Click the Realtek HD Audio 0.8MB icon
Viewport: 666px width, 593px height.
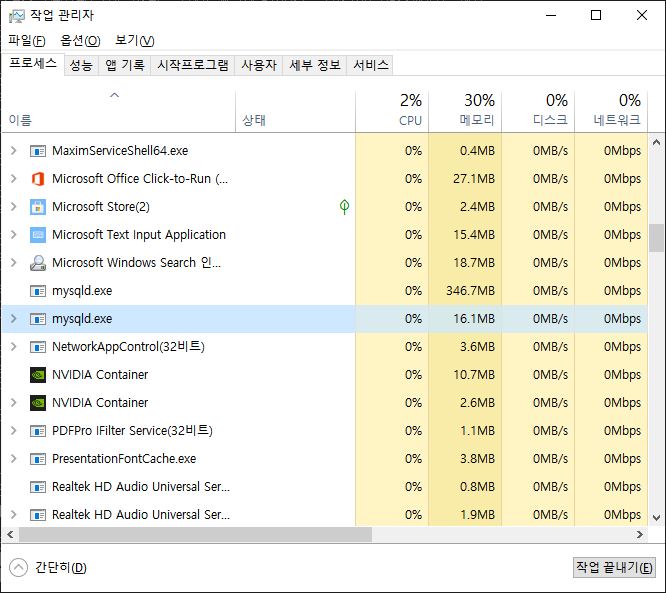click(x=38, y=487)
